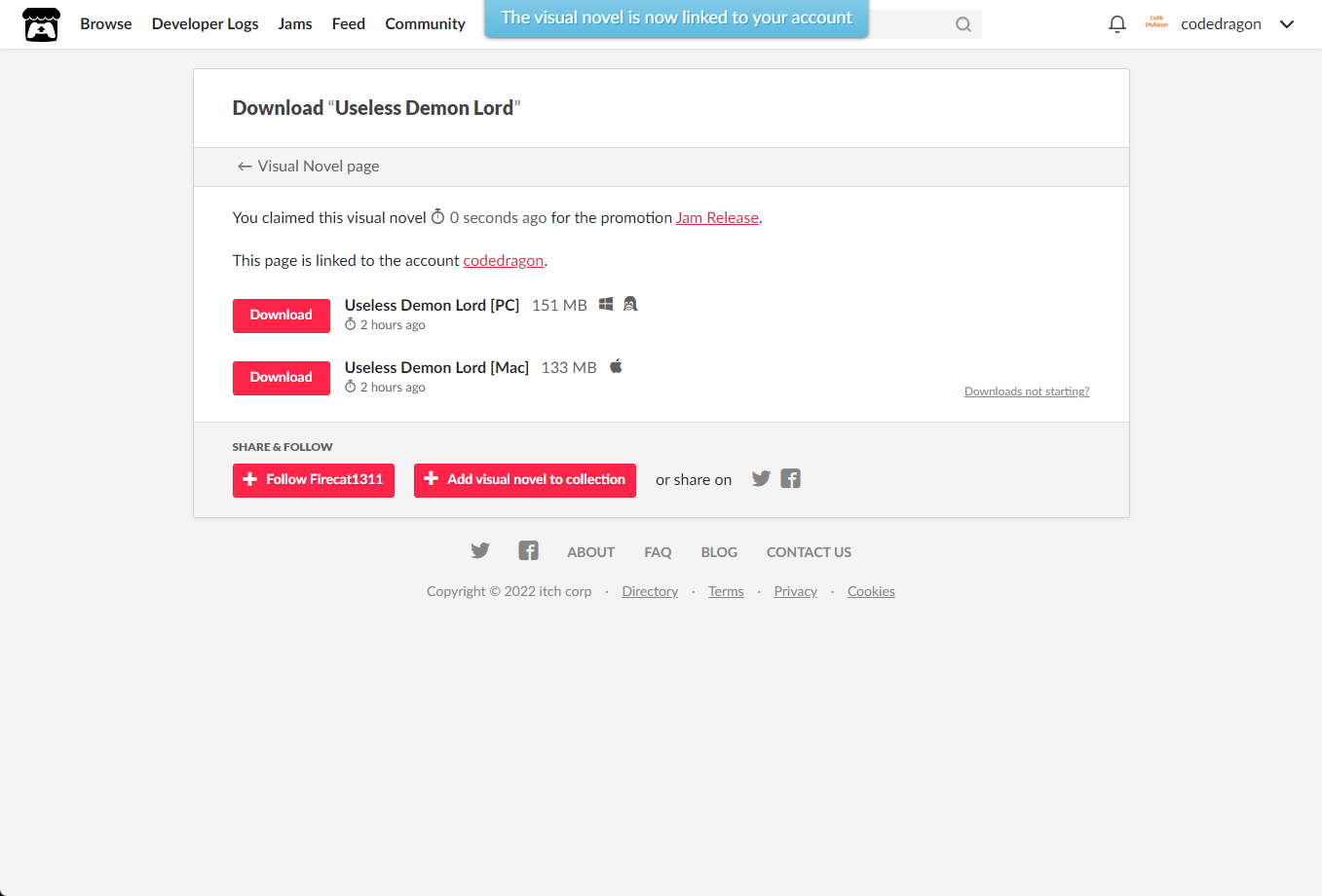
Task: Open footer Twitter icon
Action: (x=480, y=550)
